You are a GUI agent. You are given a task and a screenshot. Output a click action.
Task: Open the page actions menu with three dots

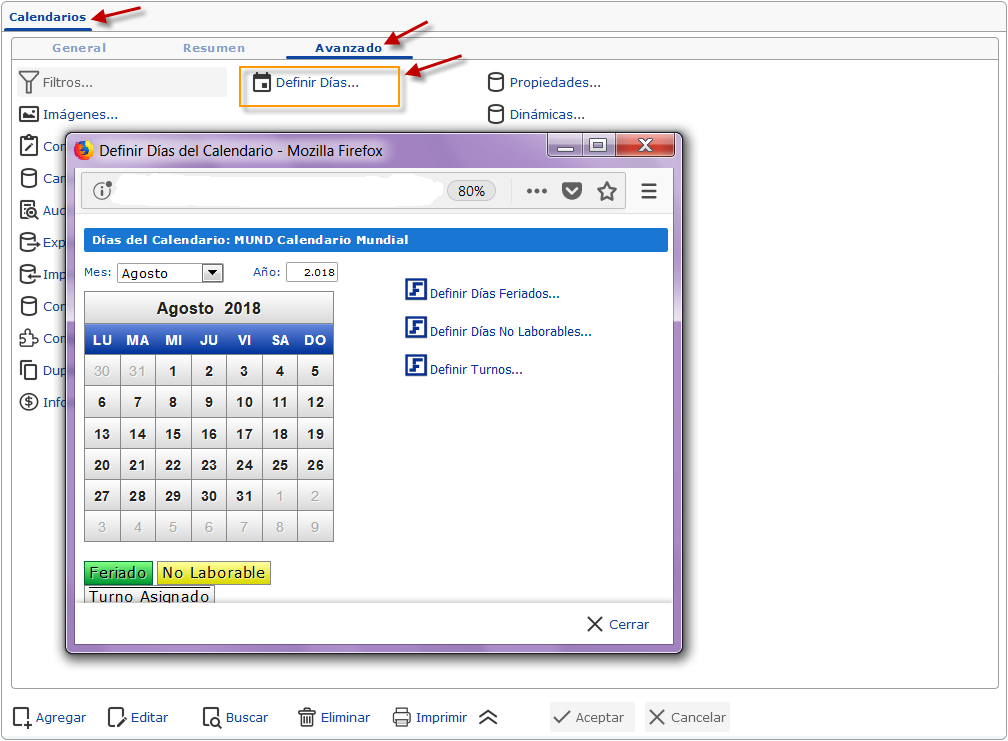(x=536, y=190)
